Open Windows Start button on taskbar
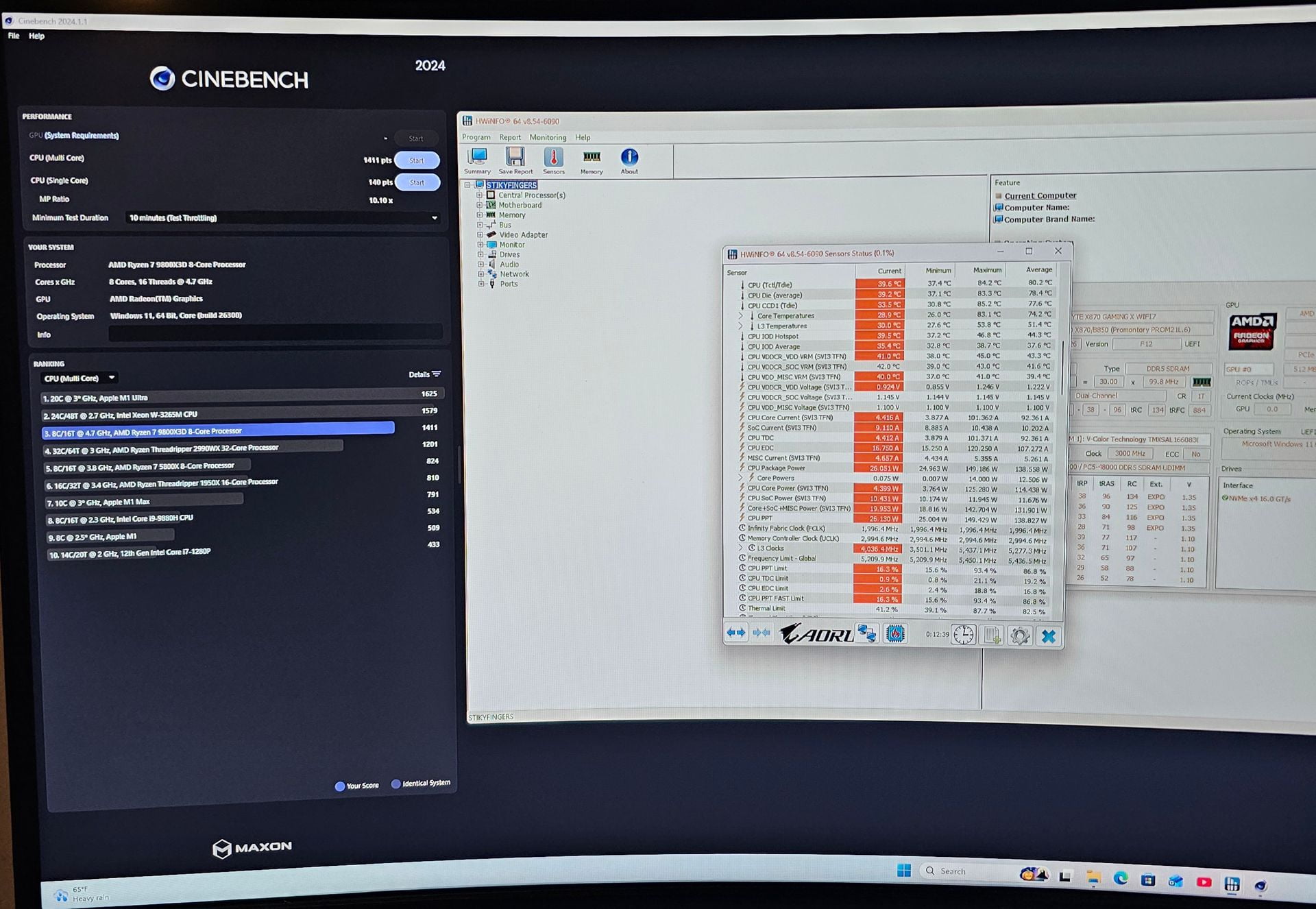This screenshot has height=909, width=1316. (904, 870)
